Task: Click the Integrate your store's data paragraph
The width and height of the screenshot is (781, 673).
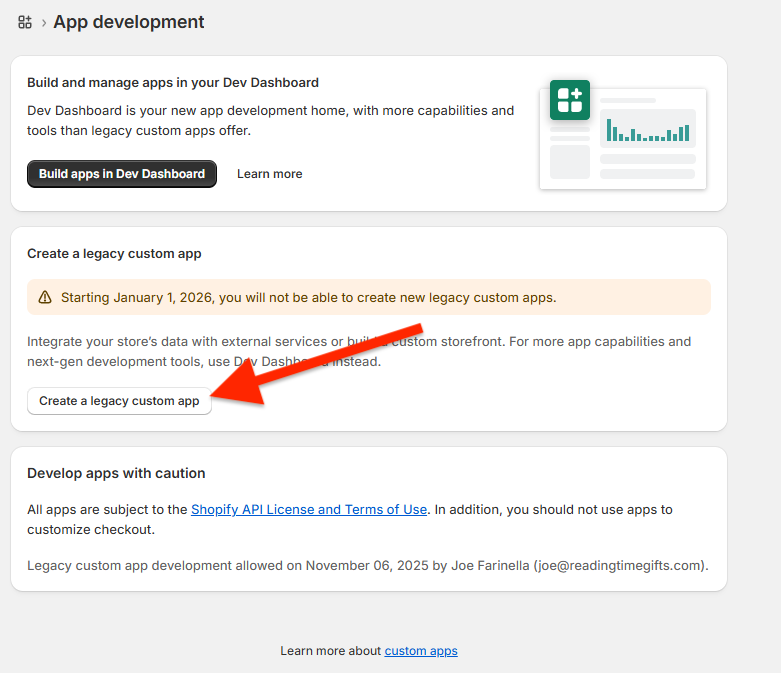Action: [x=359, y=350]
